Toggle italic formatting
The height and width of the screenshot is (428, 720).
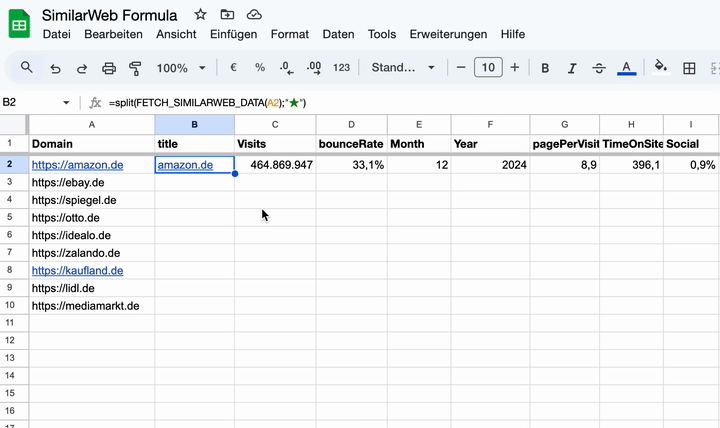pos(572,68)
